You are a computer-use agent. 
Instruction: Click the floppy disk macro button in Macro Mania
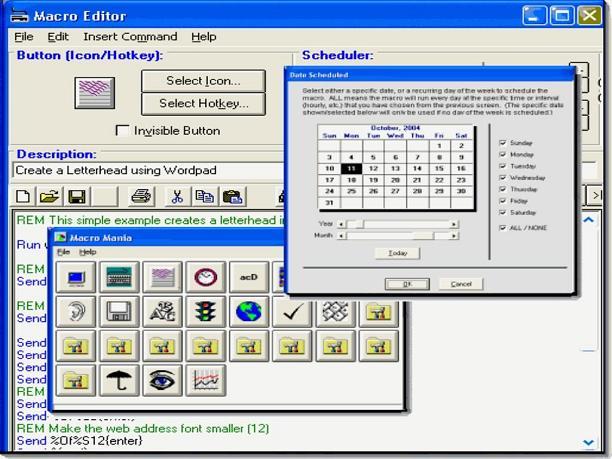[x=119, y=311]
